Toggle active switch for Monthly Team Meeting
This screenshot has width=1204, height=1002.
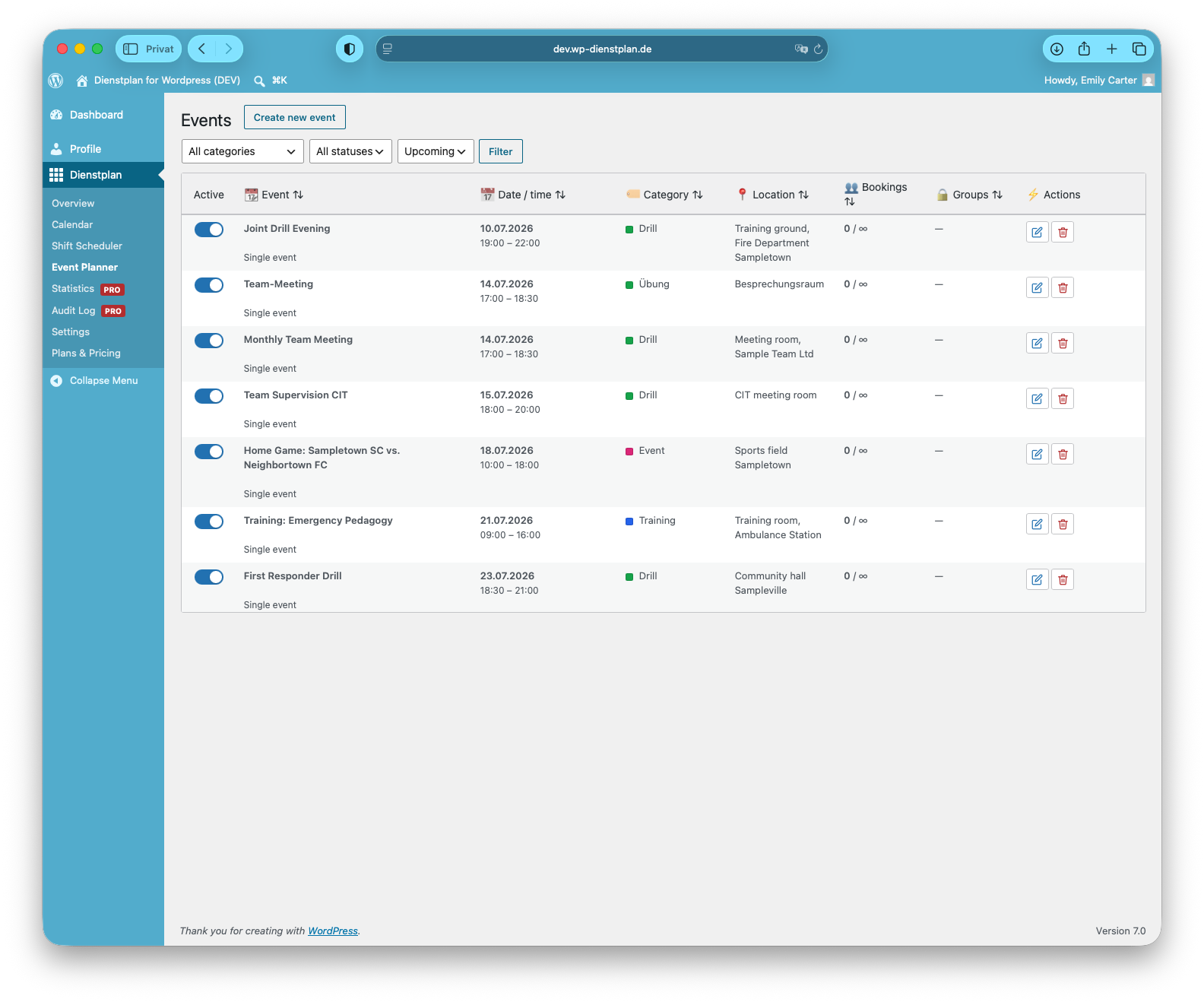[x=209, y=341]
